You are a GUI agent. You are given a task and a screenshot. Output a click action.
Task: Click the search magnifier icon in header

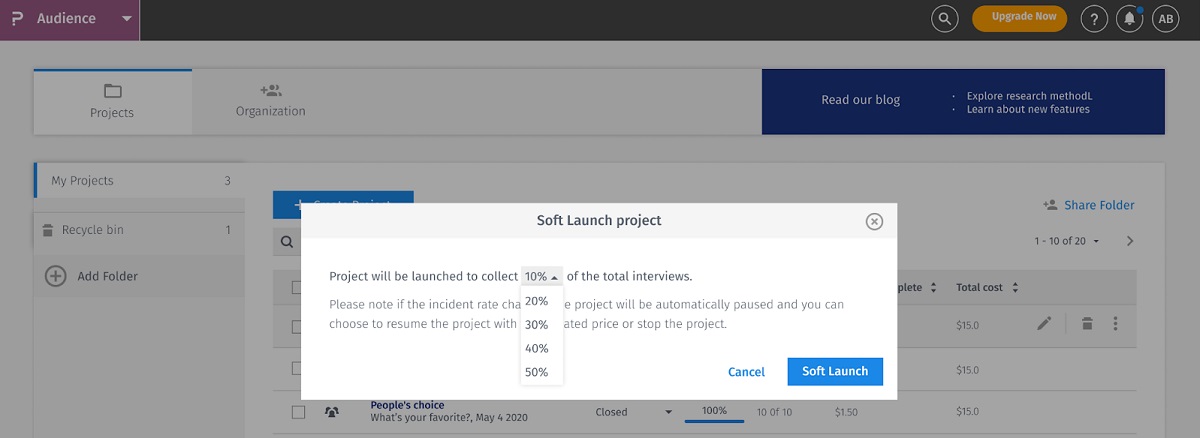944,18
